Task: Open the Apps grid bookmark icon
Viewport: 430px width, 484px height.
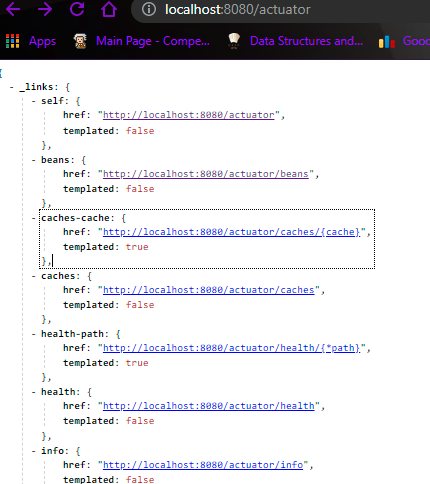Action: [x=13, y=41]
